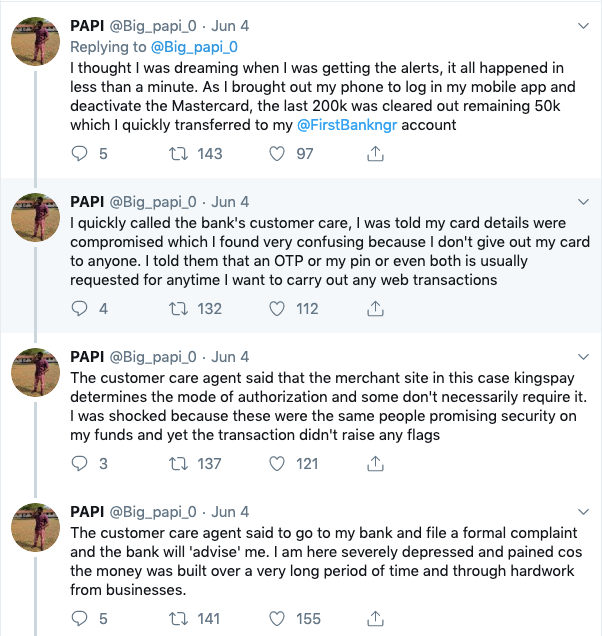Screen dimensions: 602x636
Task: Reply to the customer care call tweet
Action: pos(83,309)
